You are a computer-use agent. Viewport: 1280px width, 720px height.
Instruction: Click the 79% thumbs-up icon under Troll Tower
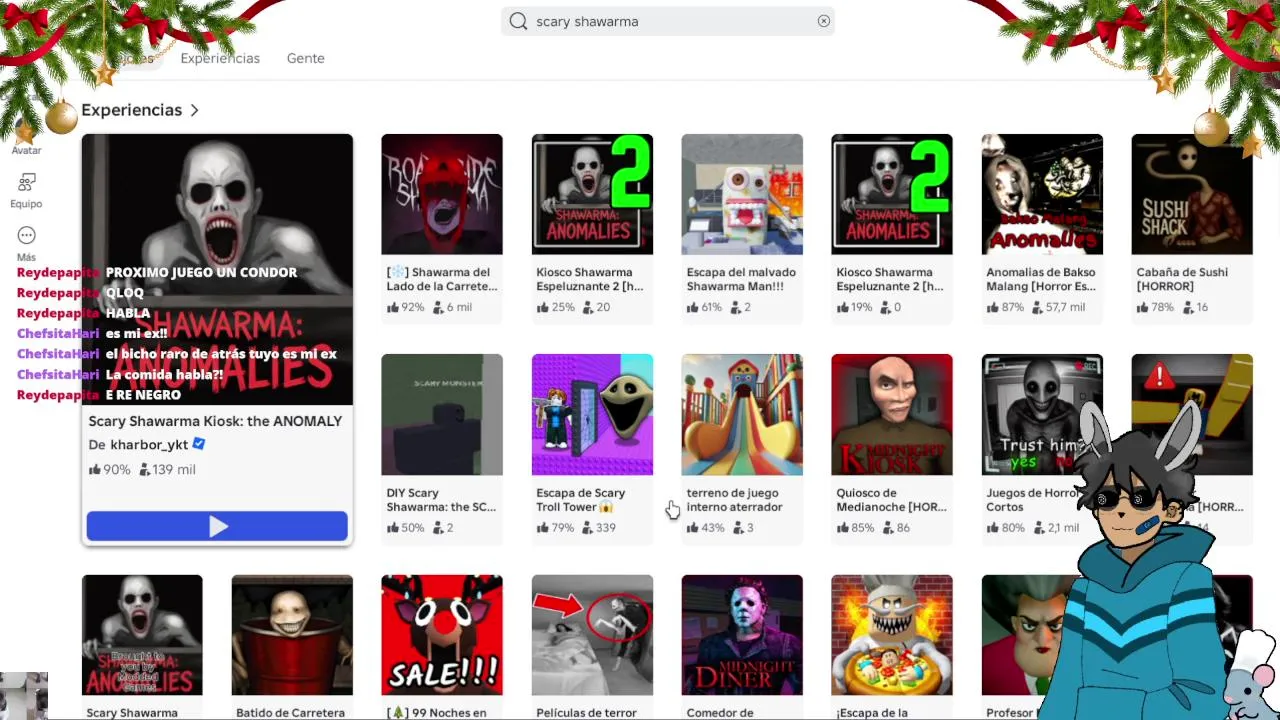click(x=542, y=527)
